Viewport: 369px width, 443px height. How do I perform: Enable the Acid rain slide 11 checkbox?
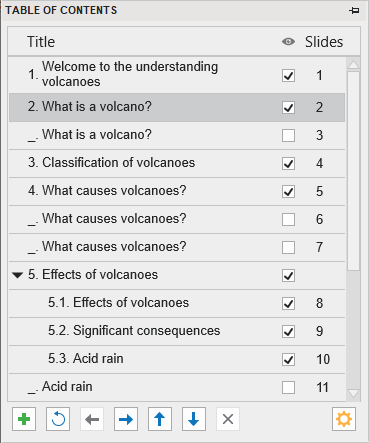[288, 388]
